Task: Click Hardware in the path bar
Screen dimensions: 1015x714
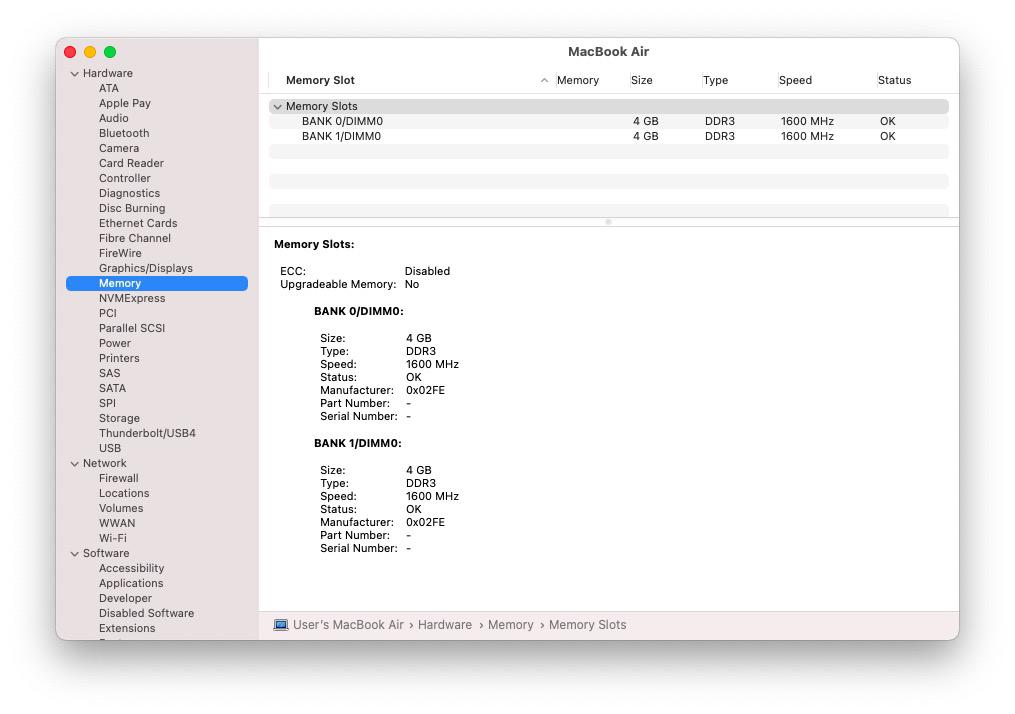Action: pos(445,625)
